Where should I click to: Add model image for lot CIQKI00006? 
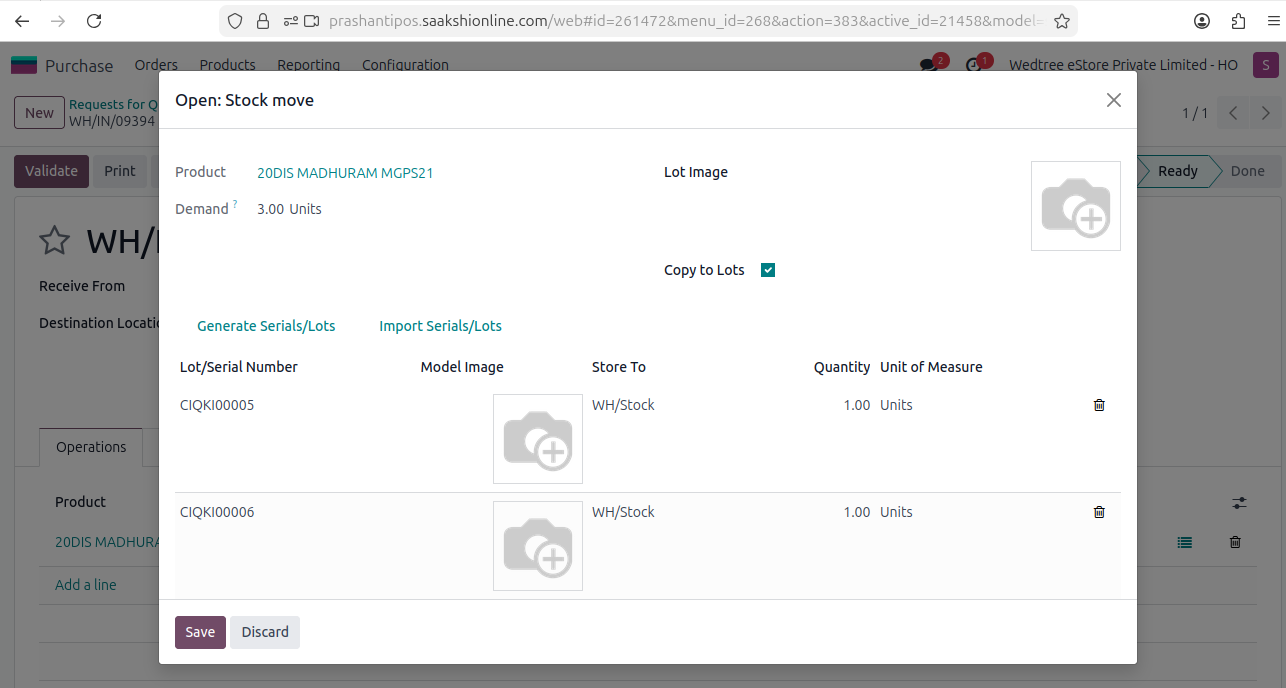(x=537, y=546)
